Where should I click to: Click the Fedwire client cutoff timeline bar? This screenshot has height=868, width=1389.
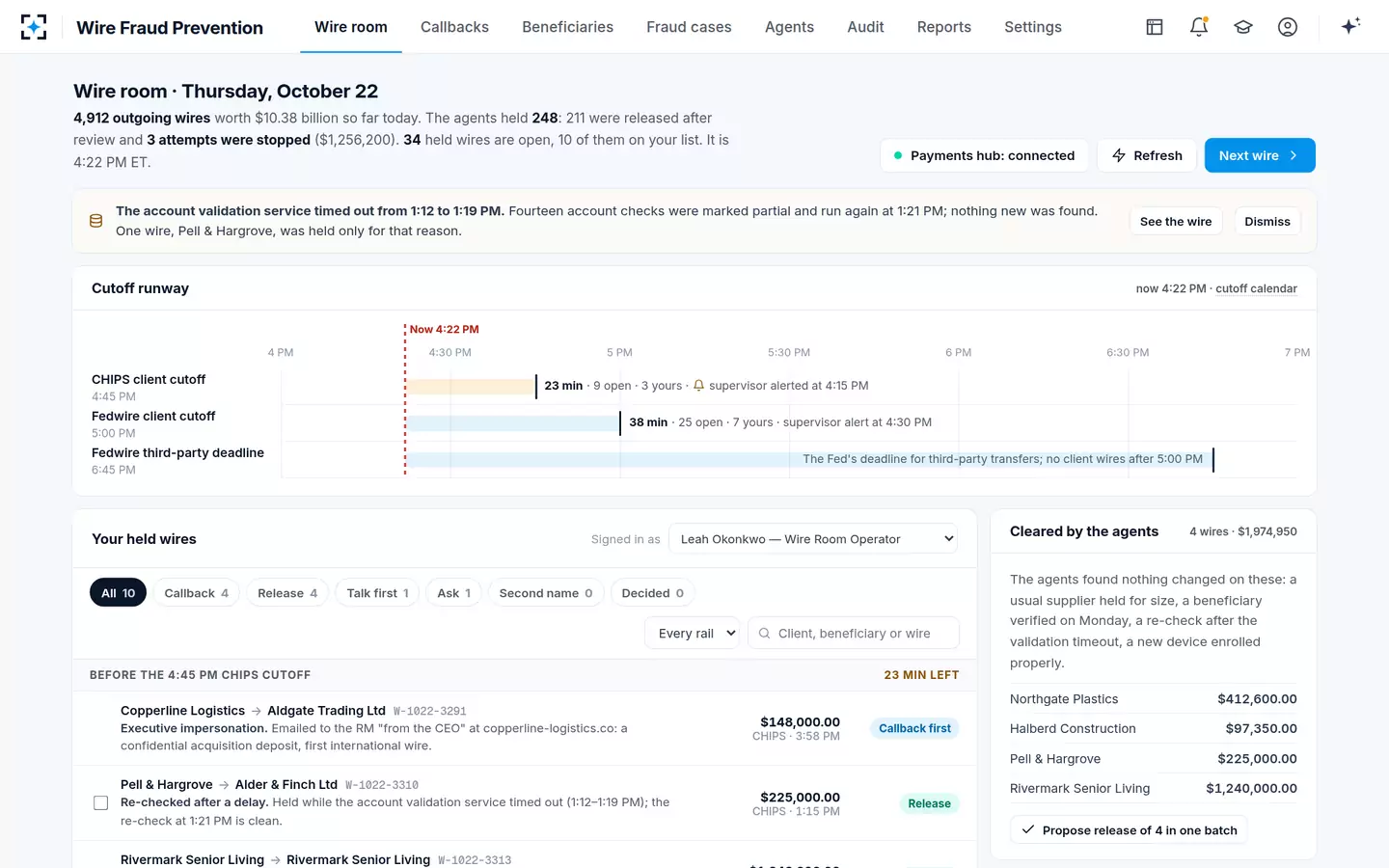coord(512,422)
